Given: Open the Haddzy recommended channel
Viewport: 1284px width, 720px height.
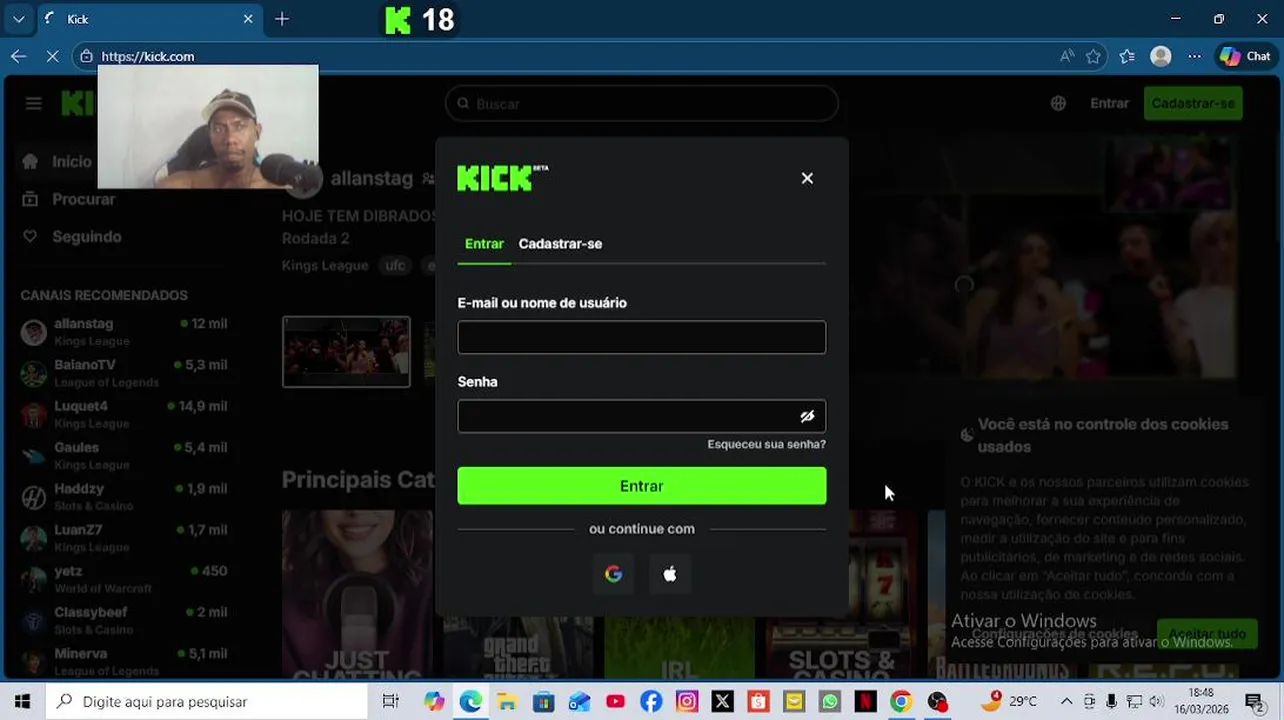Looking at the screenshot, I should (124, 497).
